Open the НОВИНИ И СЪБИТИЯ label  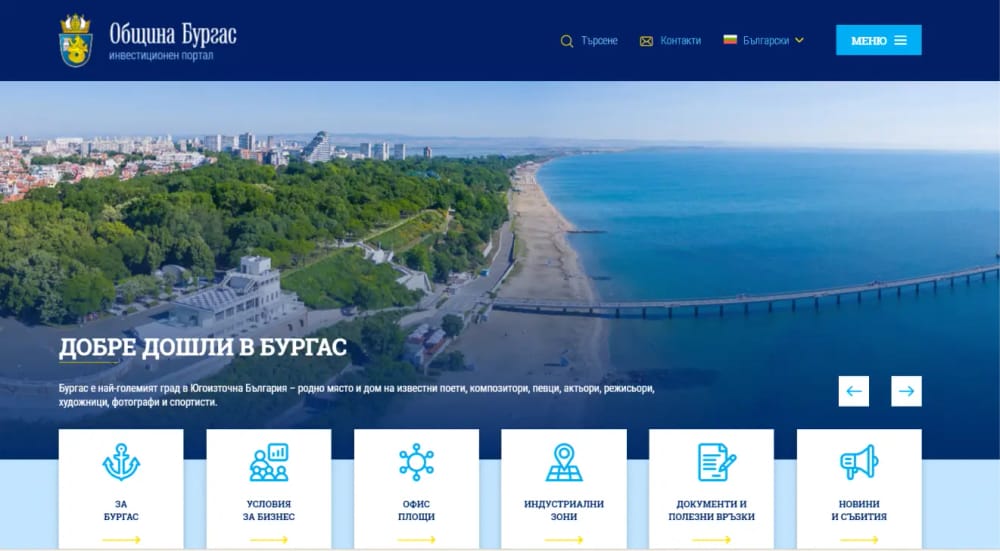[x=859, y=510]
